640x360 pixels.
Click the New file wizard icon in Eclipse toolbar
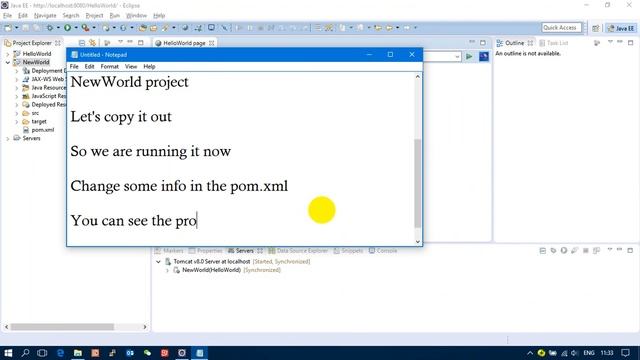pos(8,28)
